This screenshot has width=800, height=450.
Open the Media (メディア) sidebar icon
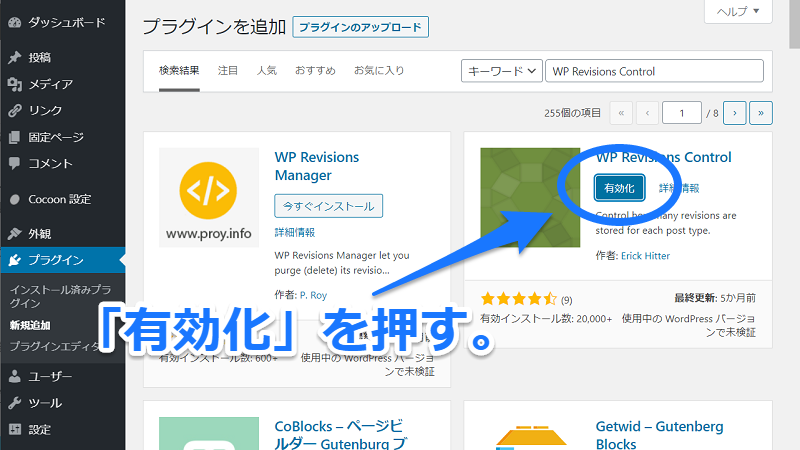coord(14,84)
